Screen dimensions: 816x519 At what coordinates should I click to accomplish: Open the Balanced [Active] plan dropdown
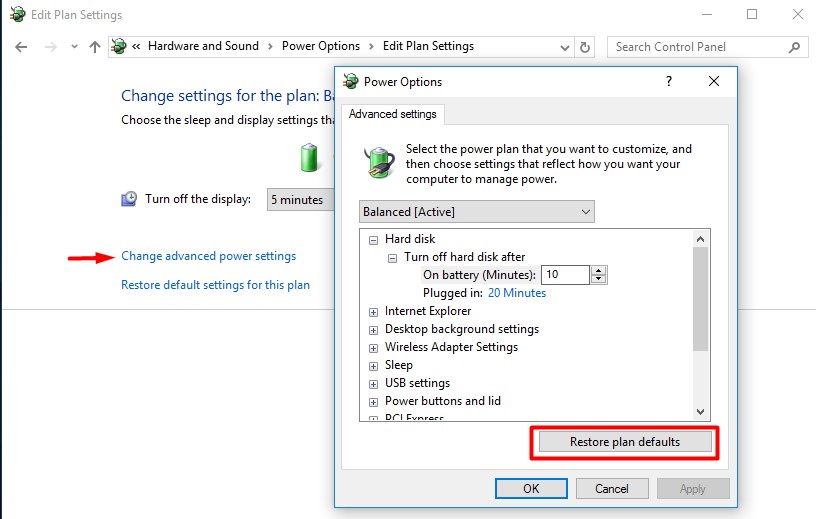click(x=476, y=212)
